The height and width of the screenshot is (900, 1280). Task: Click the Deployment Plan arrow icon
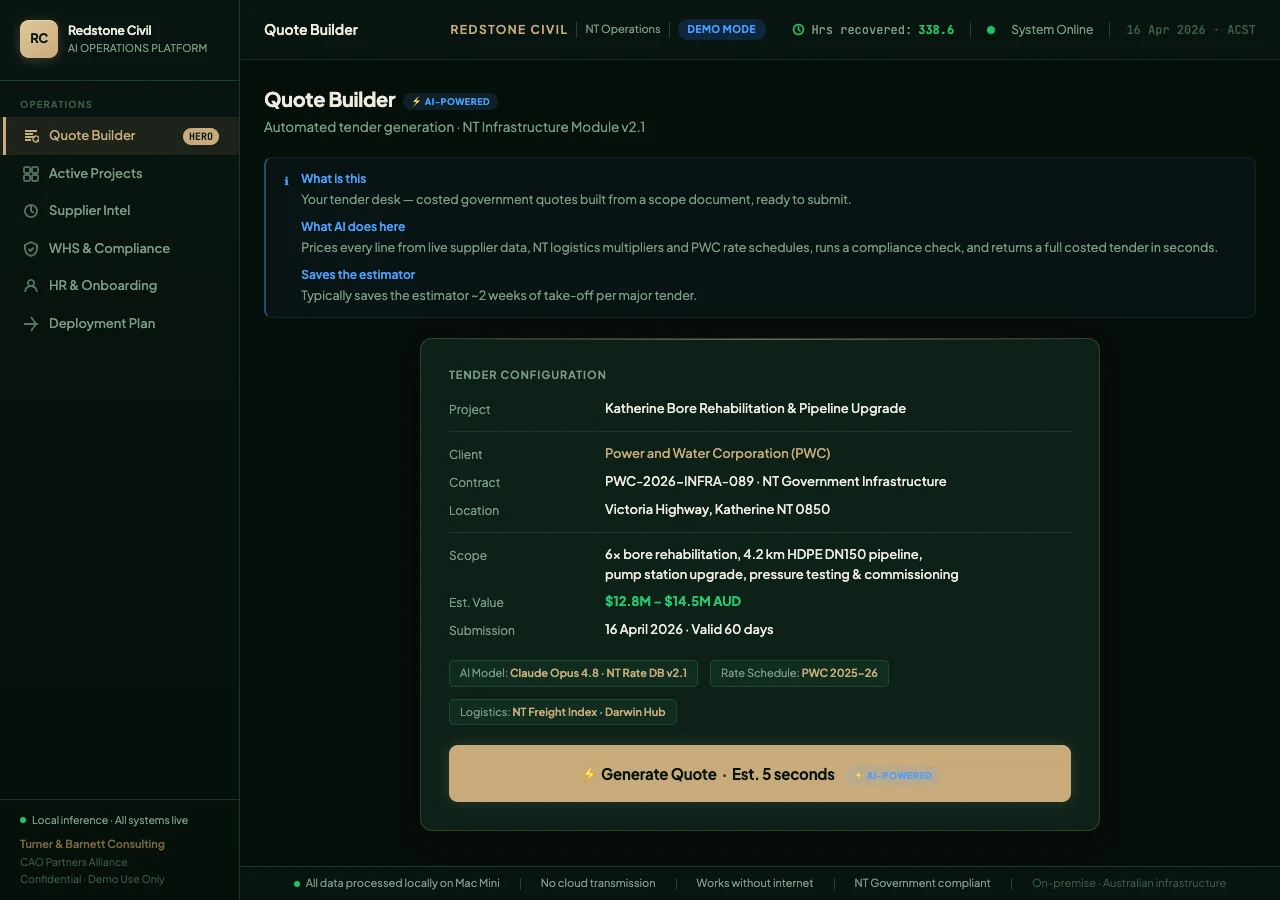tap(31, 324)
